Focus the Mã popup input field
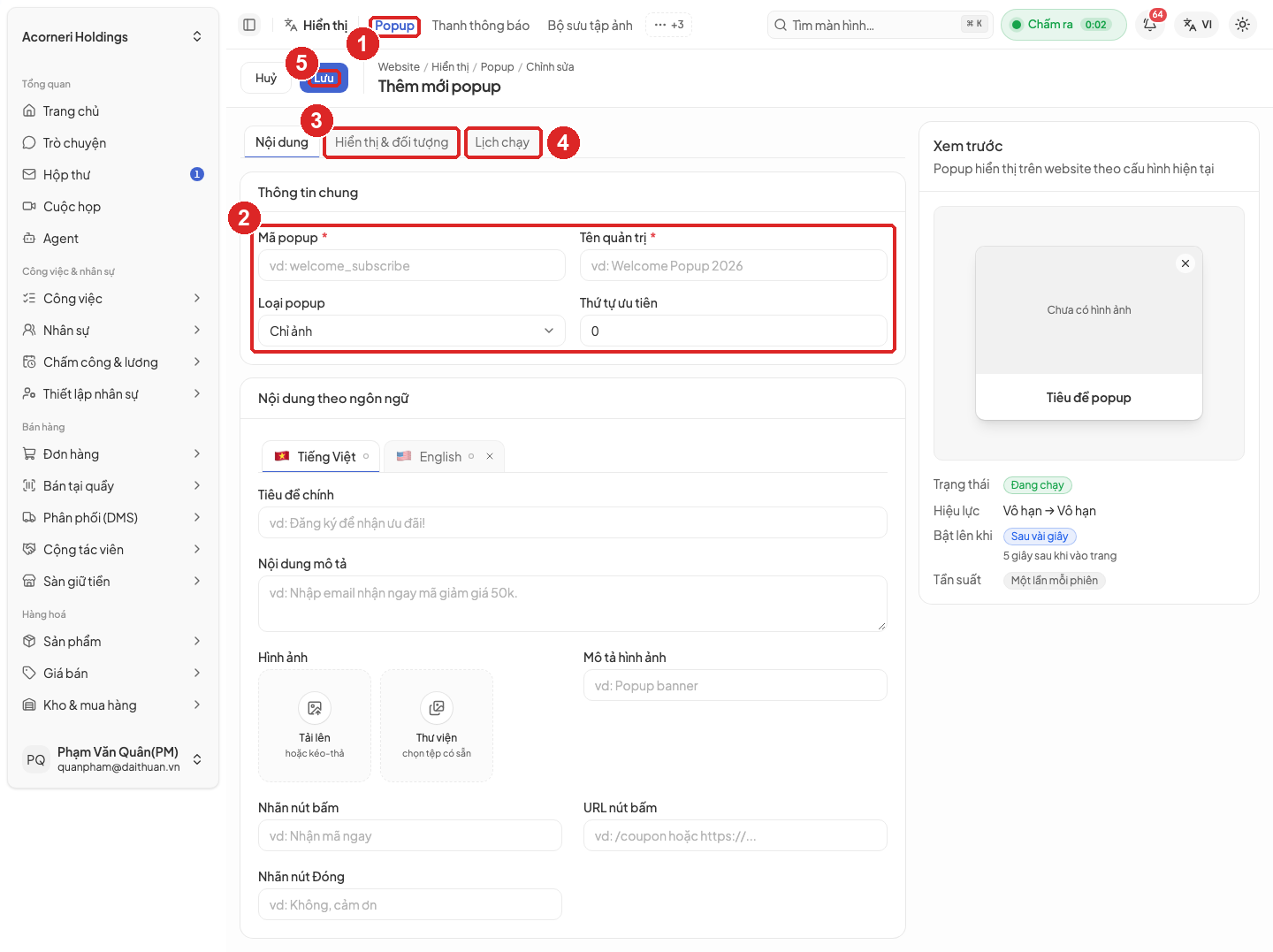Screen dimensions: 1273x952 (412, 265)
